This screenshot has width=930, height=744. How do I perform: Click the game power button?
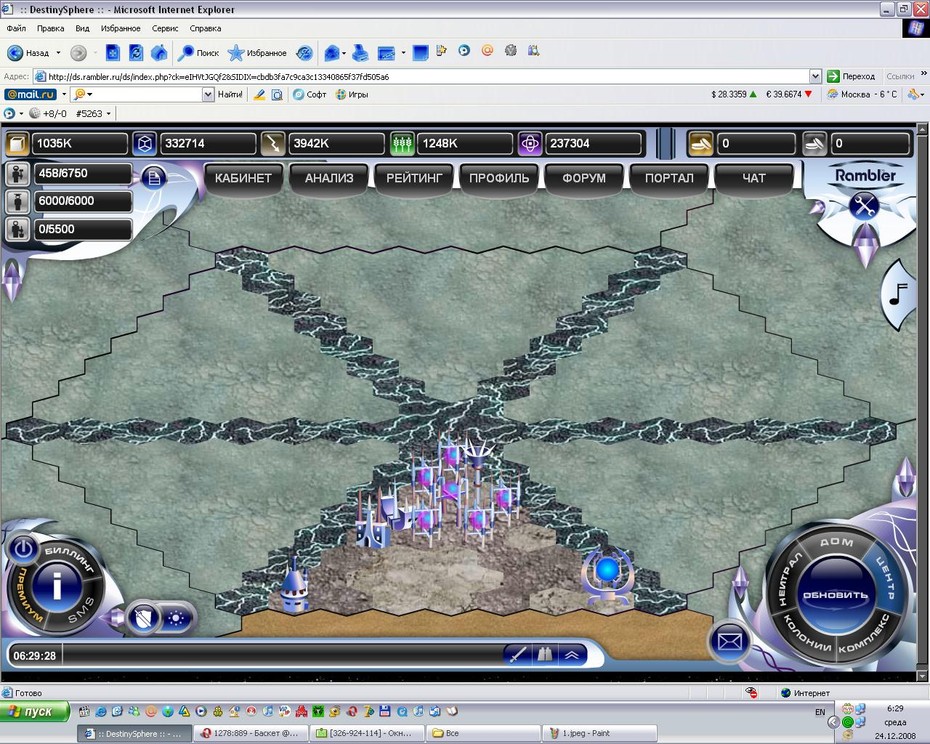click(x=23, y=549)
